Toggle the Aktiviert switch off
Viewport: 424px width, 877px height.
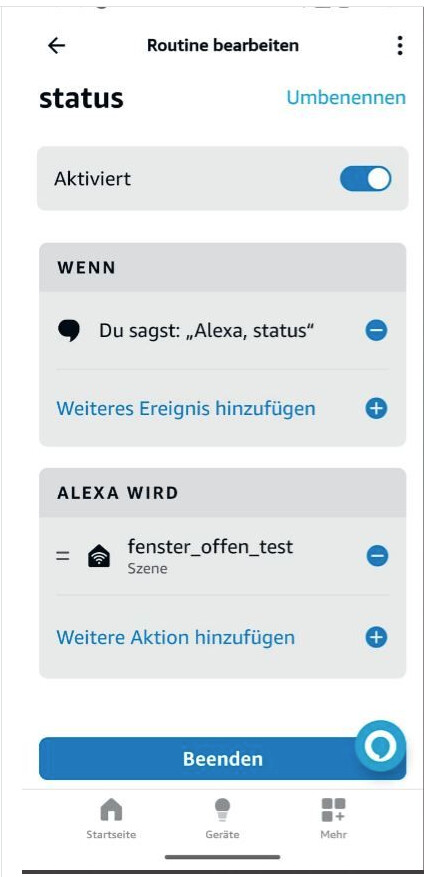pyautogui.click(x=365, y=179)
